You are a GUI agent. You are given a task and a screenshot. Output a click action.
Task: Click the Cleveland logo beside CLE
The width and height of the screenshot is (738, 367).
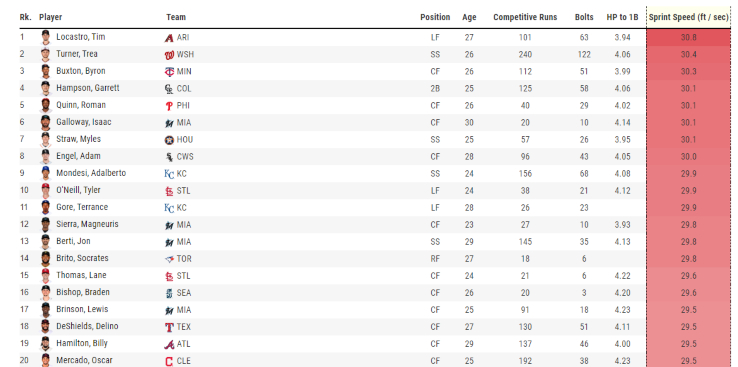point(169,361)
